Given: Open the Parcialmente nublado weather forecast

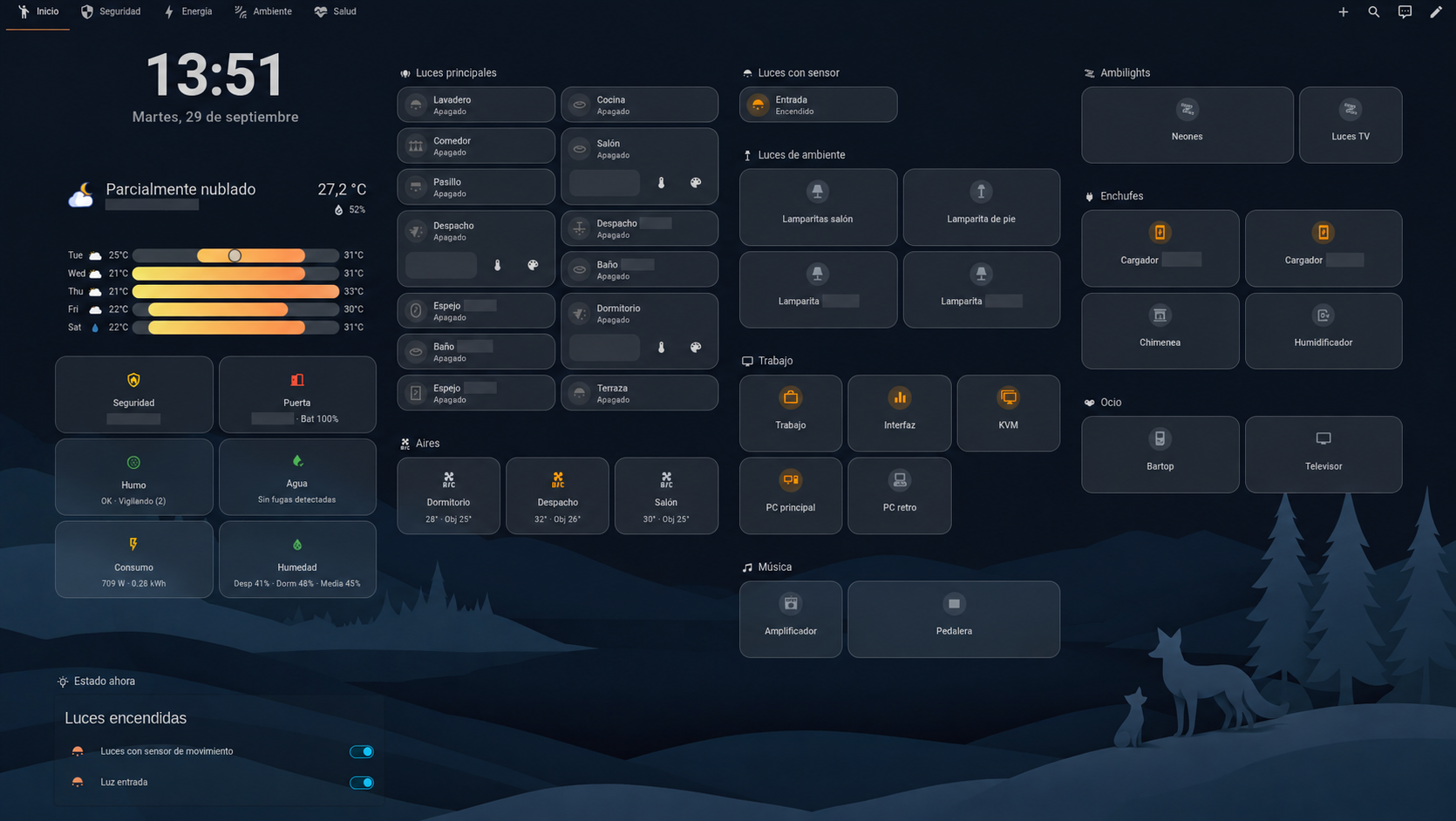Looking at the screenshot, I should coord(216,198).
